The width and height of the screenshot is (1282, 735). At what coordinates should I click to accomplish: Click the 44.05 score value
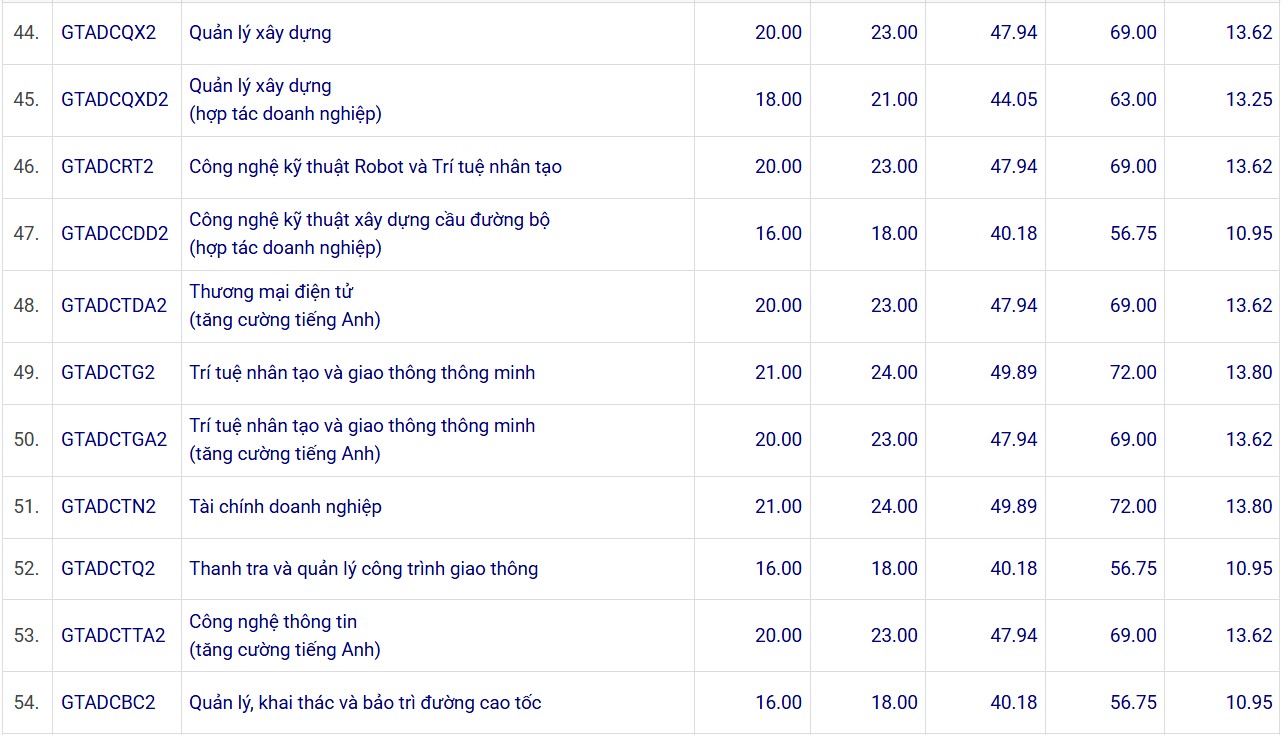tap(1013, 99)
